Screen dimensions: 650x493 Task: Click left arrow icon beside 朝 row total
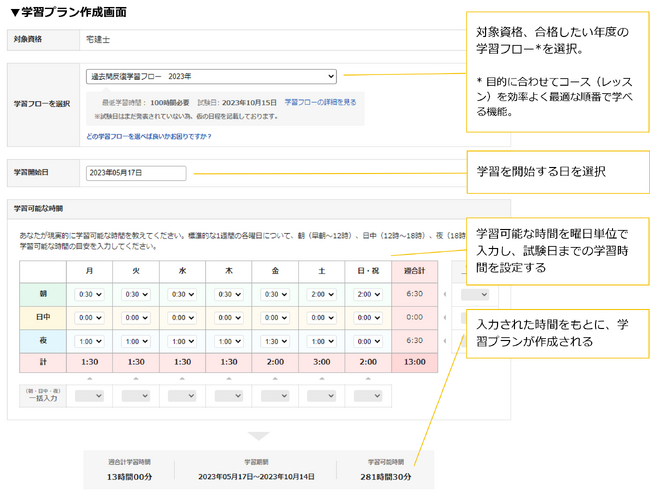coord(445,294)
